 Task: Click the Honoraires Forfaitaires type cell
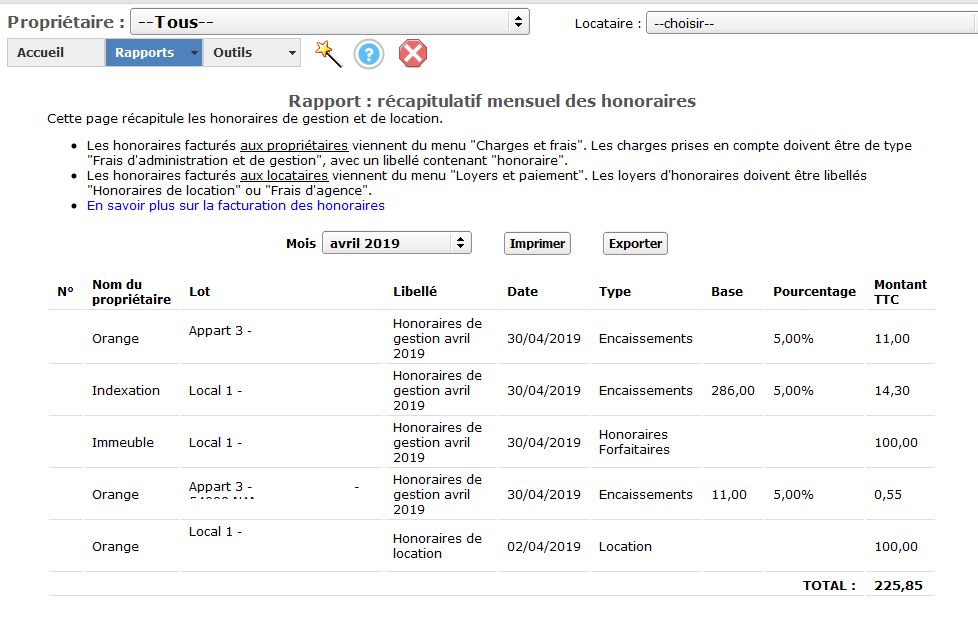pos(634,443)
